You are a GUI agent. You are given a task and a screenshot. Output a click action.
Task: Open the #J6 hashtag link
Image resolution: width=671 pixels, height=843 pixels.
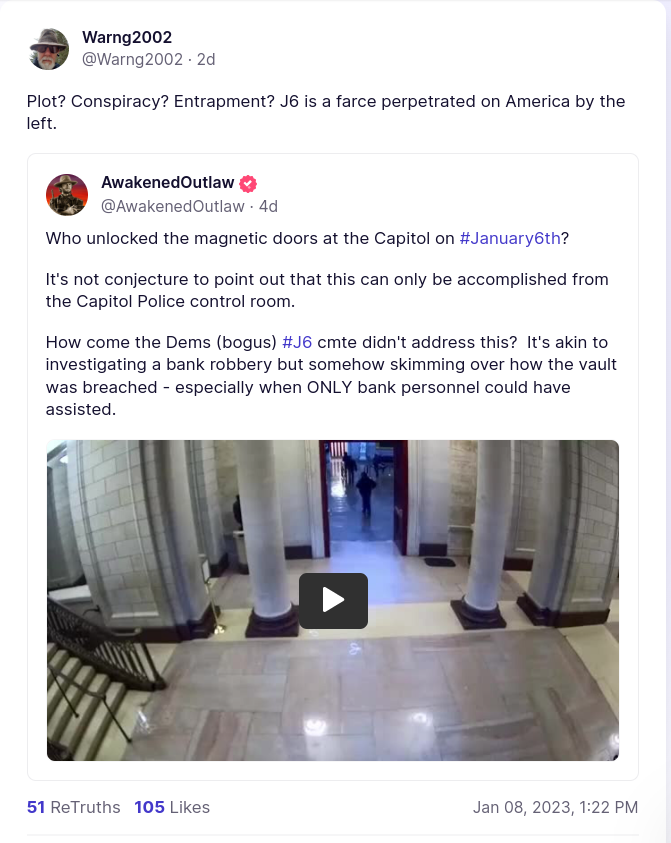(x=297, y=342)
